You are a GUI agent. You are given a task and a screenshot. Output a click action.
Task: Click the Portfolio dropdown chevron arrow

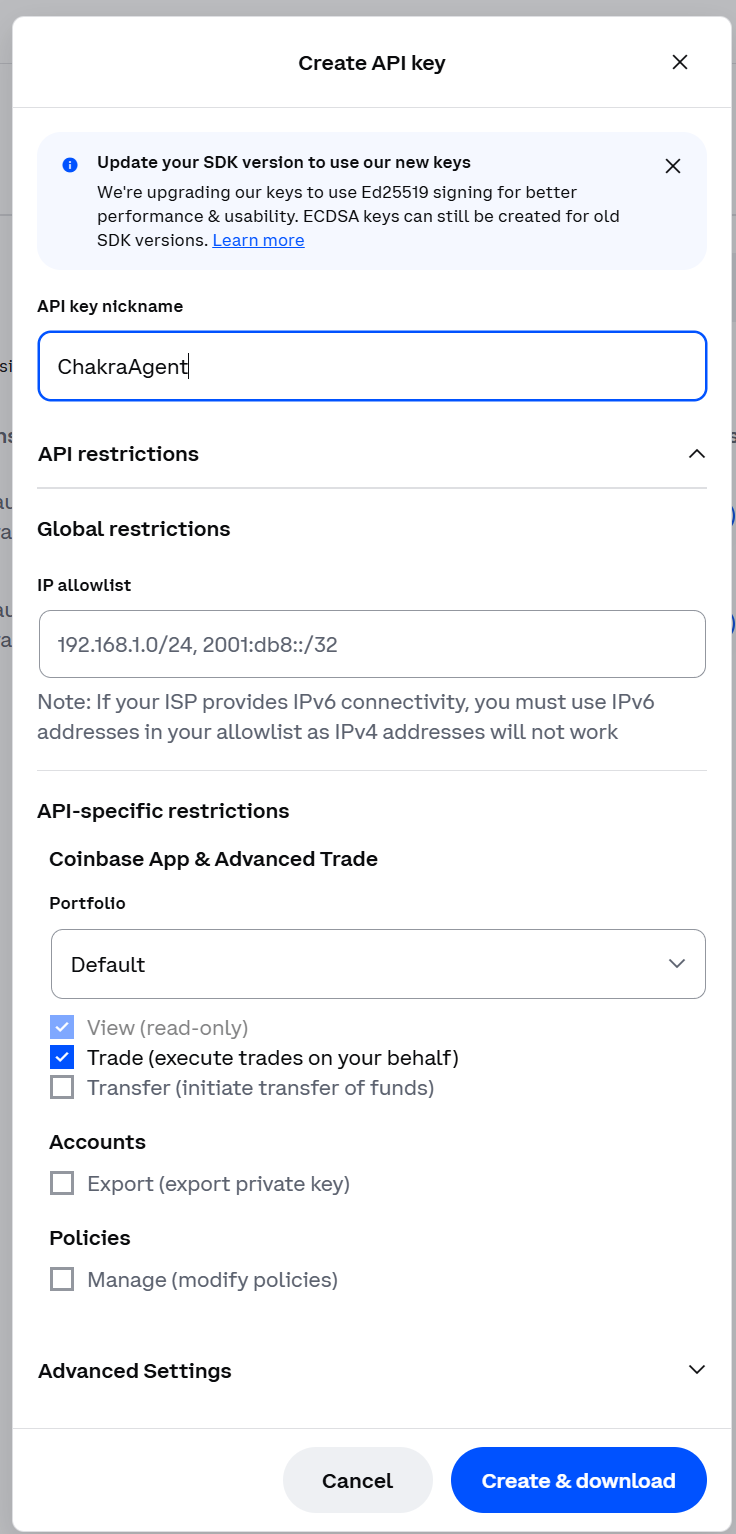[x=677, y=964]
